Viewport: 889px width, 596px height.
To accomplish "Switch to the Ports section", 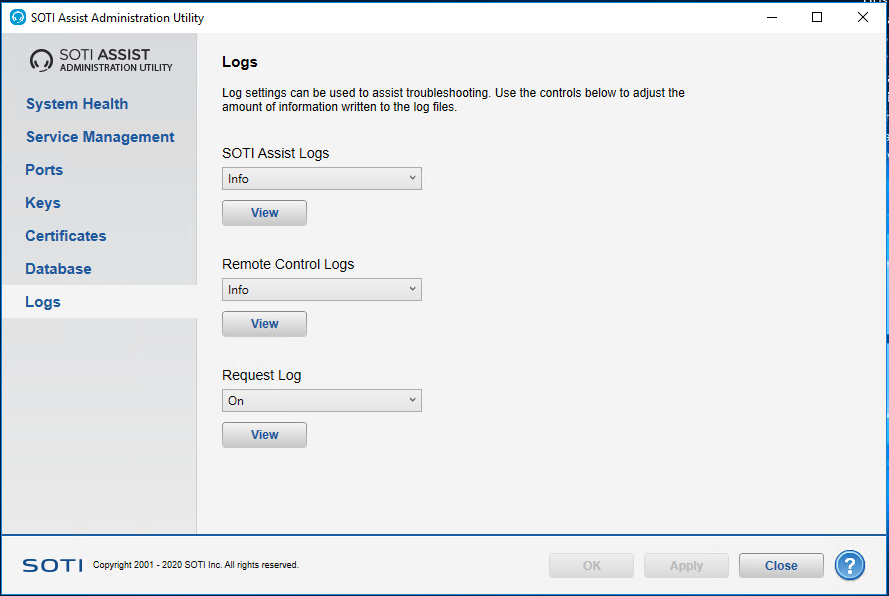I will pyautogui.click(x=44, y=170).
